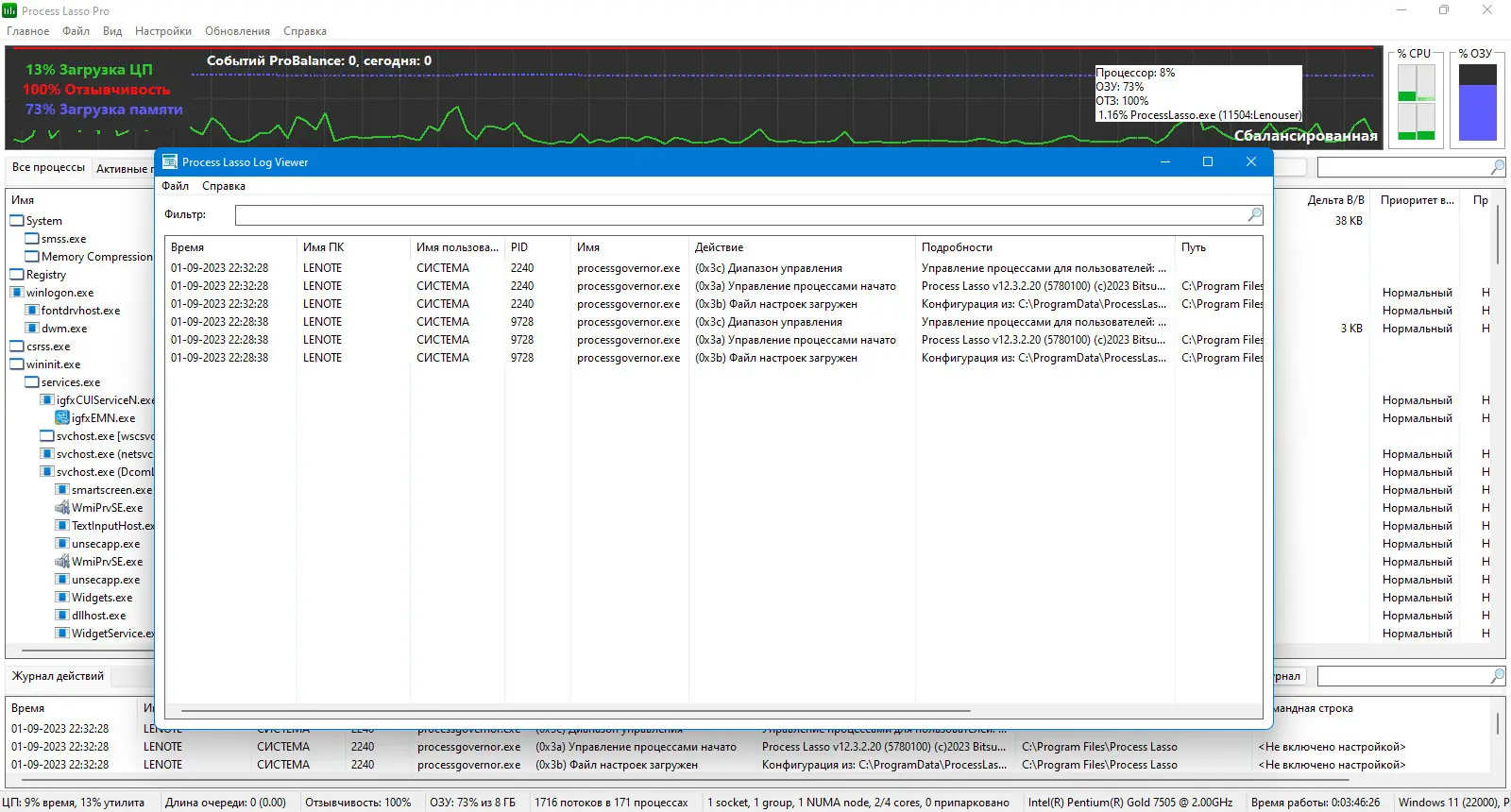Screen dimensions: 1511x812
Task: Select the svchost.exe (netsvcs) tree row
Action: [x=97, y=454]
